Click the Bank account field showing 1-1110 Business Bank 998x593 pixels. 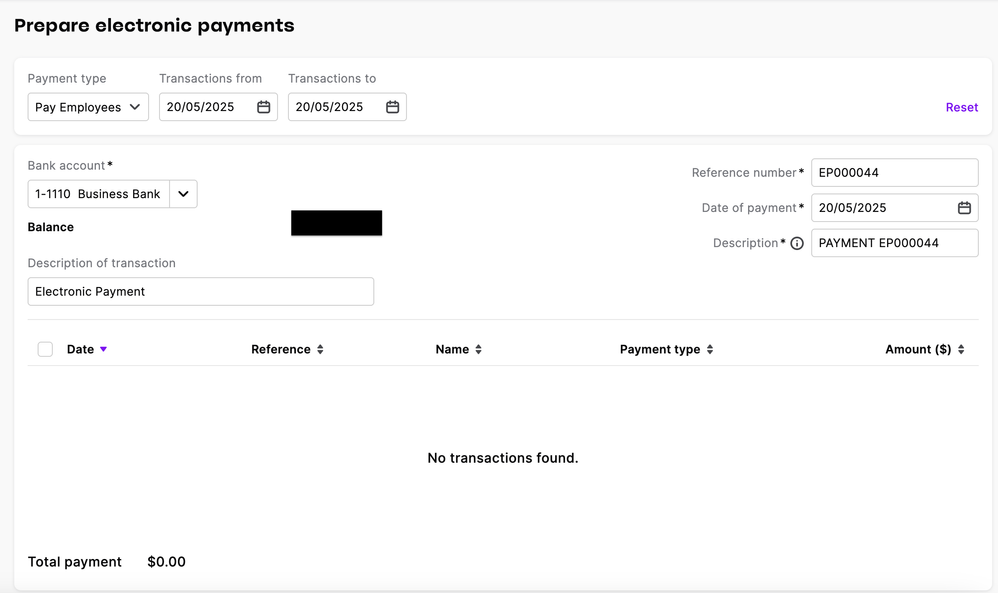[98, 194]
